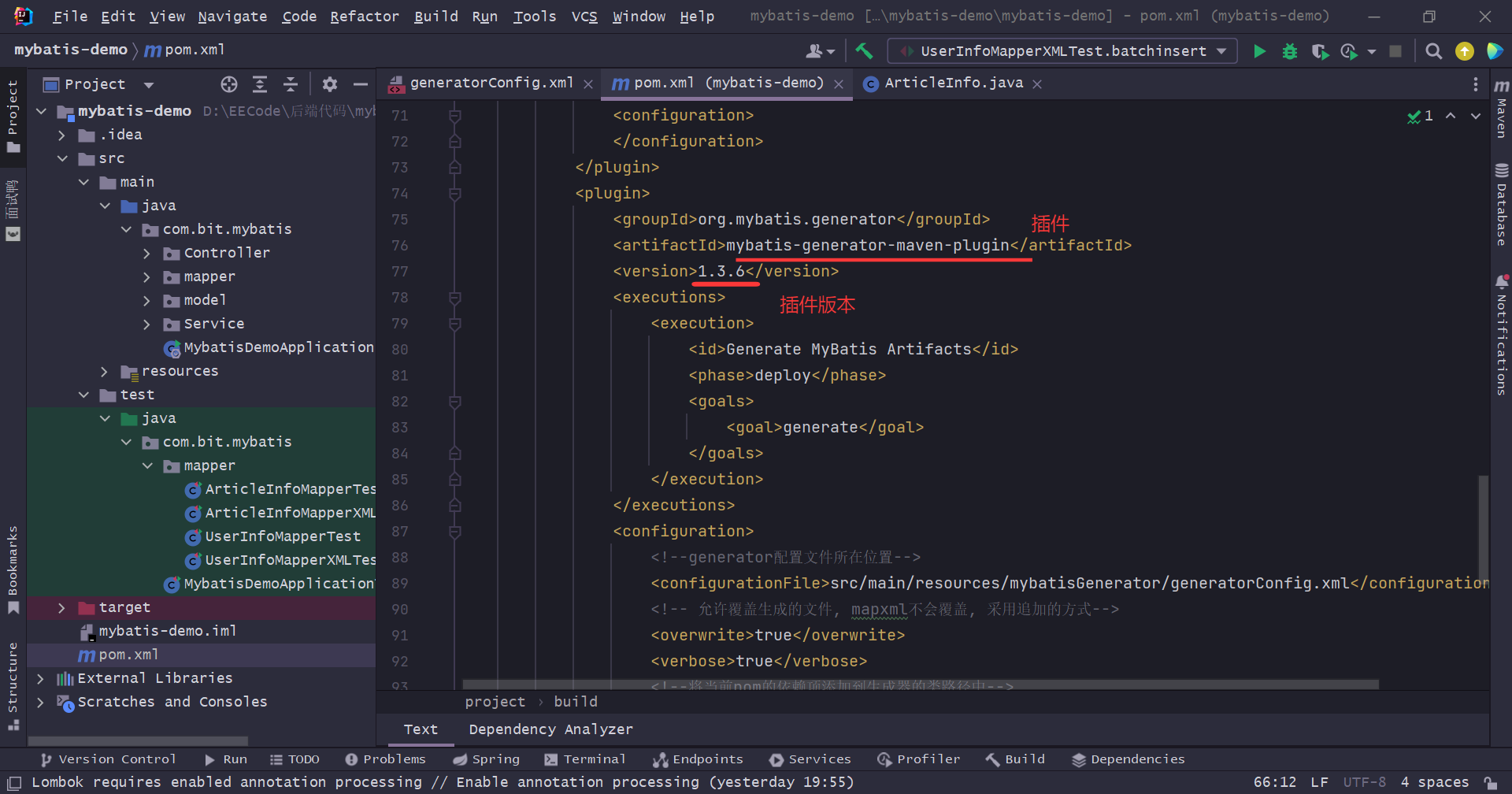1512x794 pixels.
Task: Click the Expand All icon in the Project panel
Action: tap(260, 84)
